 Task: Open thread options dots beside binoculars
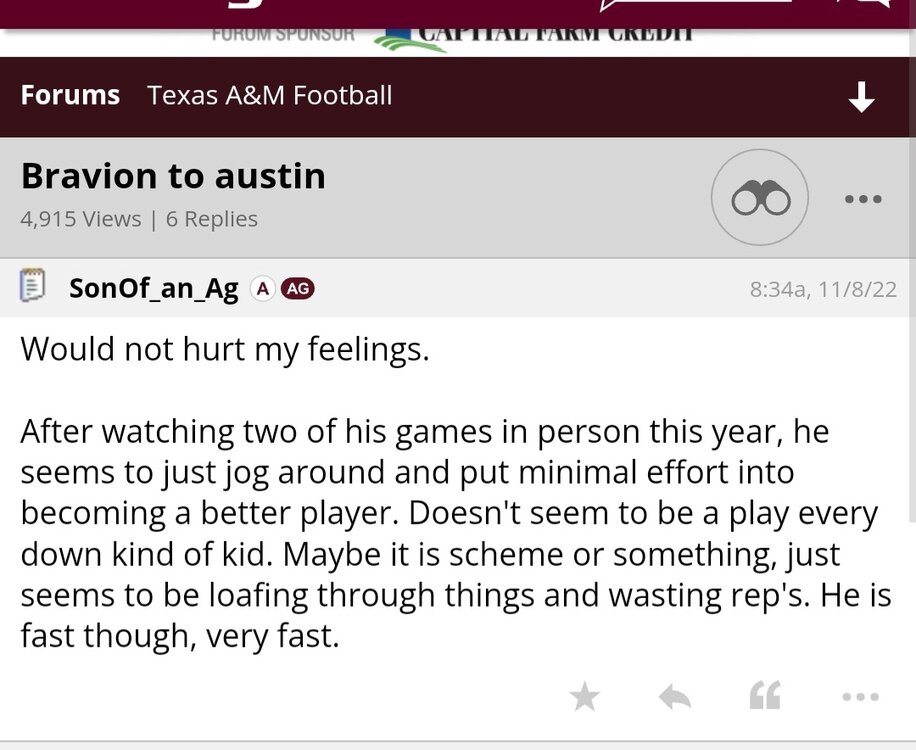pyautogui.click(x=862, y=199)
